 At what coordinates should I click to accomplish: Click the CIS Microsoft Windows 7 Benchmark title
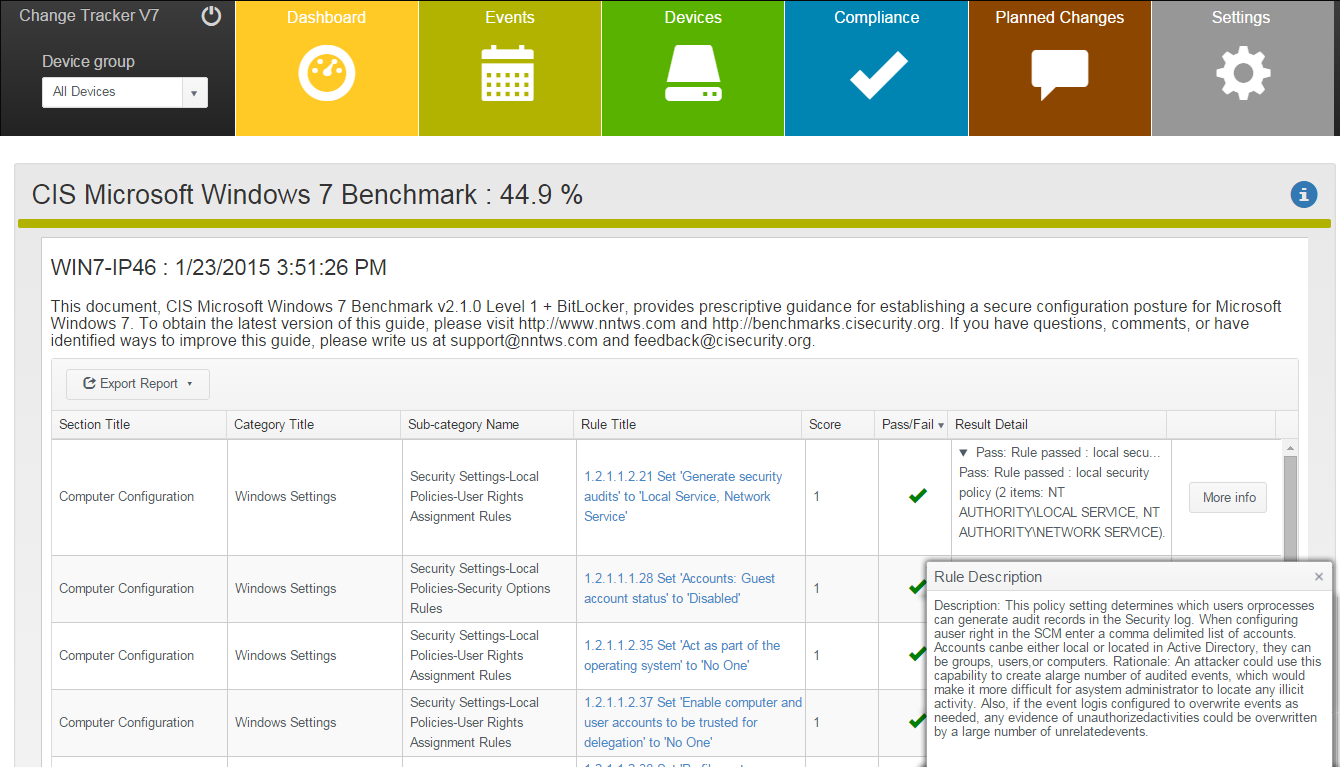(307, 194)
